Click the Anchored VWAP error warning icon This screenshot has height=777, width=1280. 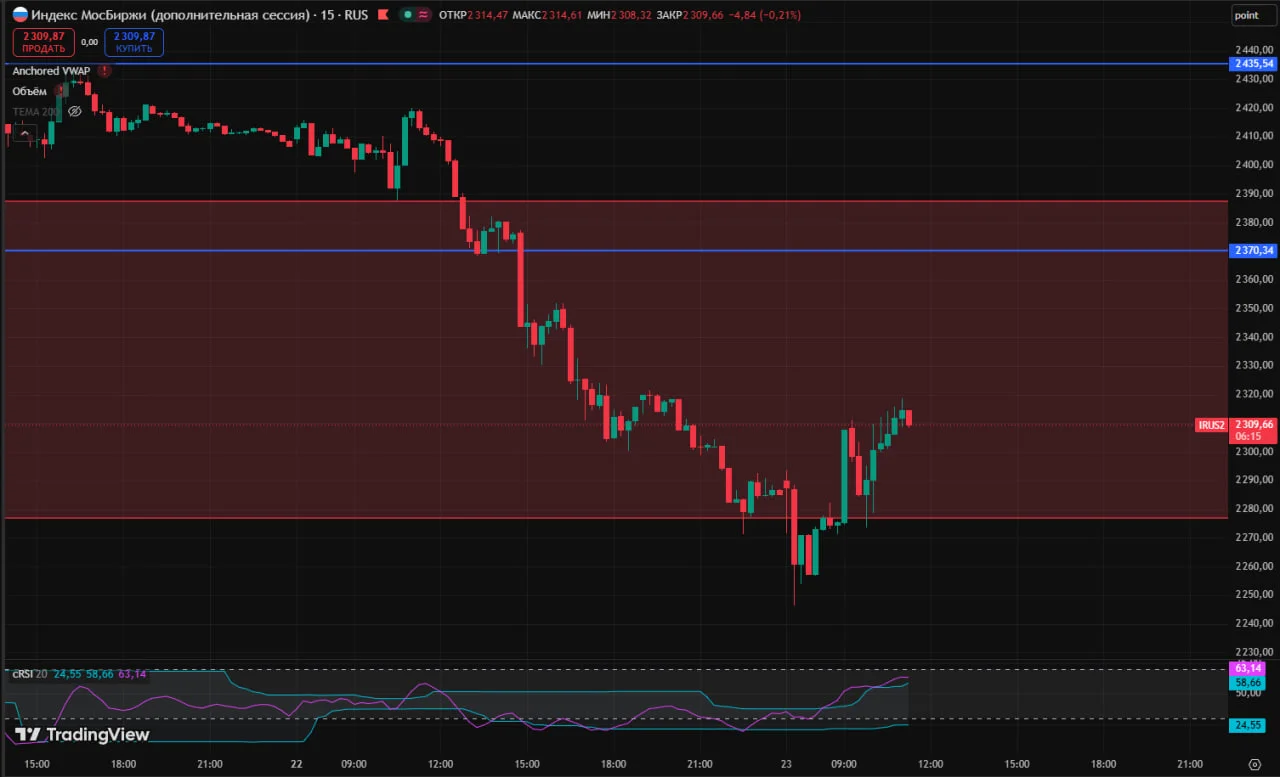[x=105, y=71]
